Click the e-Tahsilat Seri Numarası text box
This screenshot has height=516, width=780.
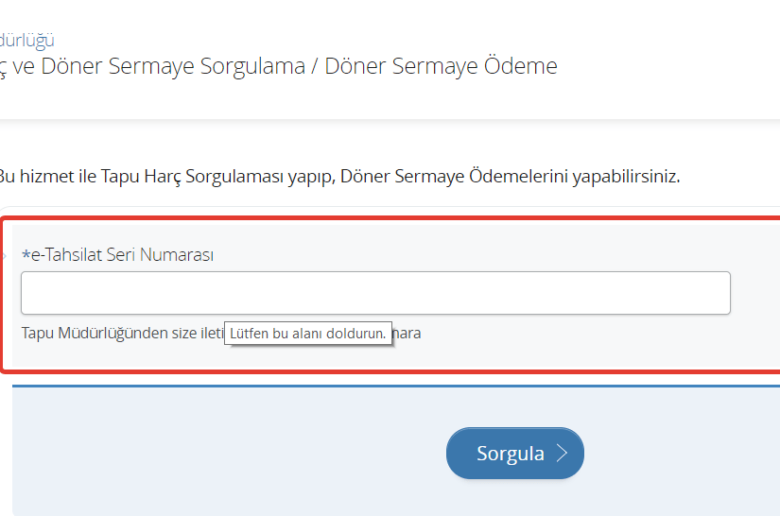tap(375, 293)
